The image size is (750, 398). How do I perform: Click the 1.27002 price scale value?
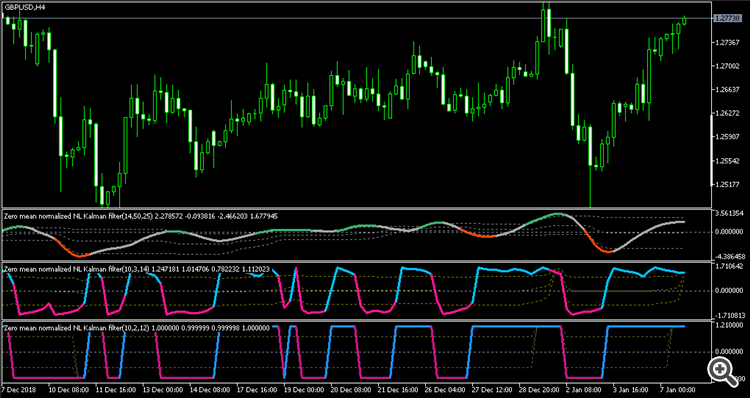[727, 66]
